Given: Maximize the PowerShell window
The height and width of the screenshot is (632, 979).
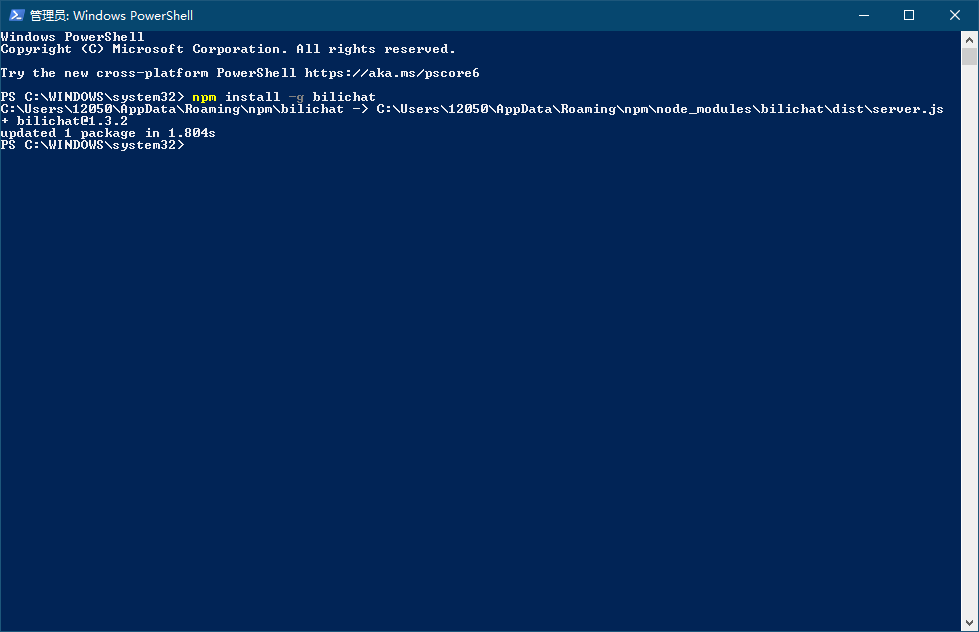Looking at the screenshot, I should 909,15.
